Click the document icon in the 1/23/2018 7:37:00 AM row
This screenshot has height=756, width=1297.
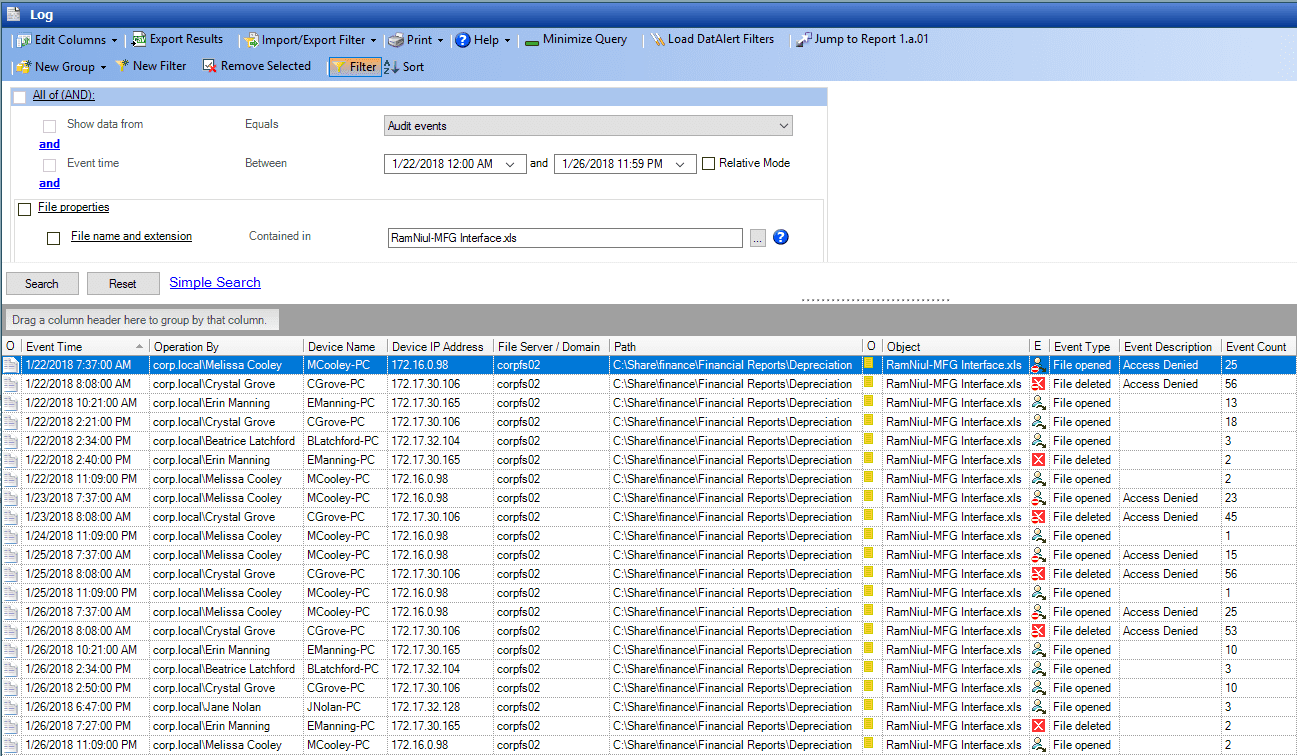tap(10, 498)
